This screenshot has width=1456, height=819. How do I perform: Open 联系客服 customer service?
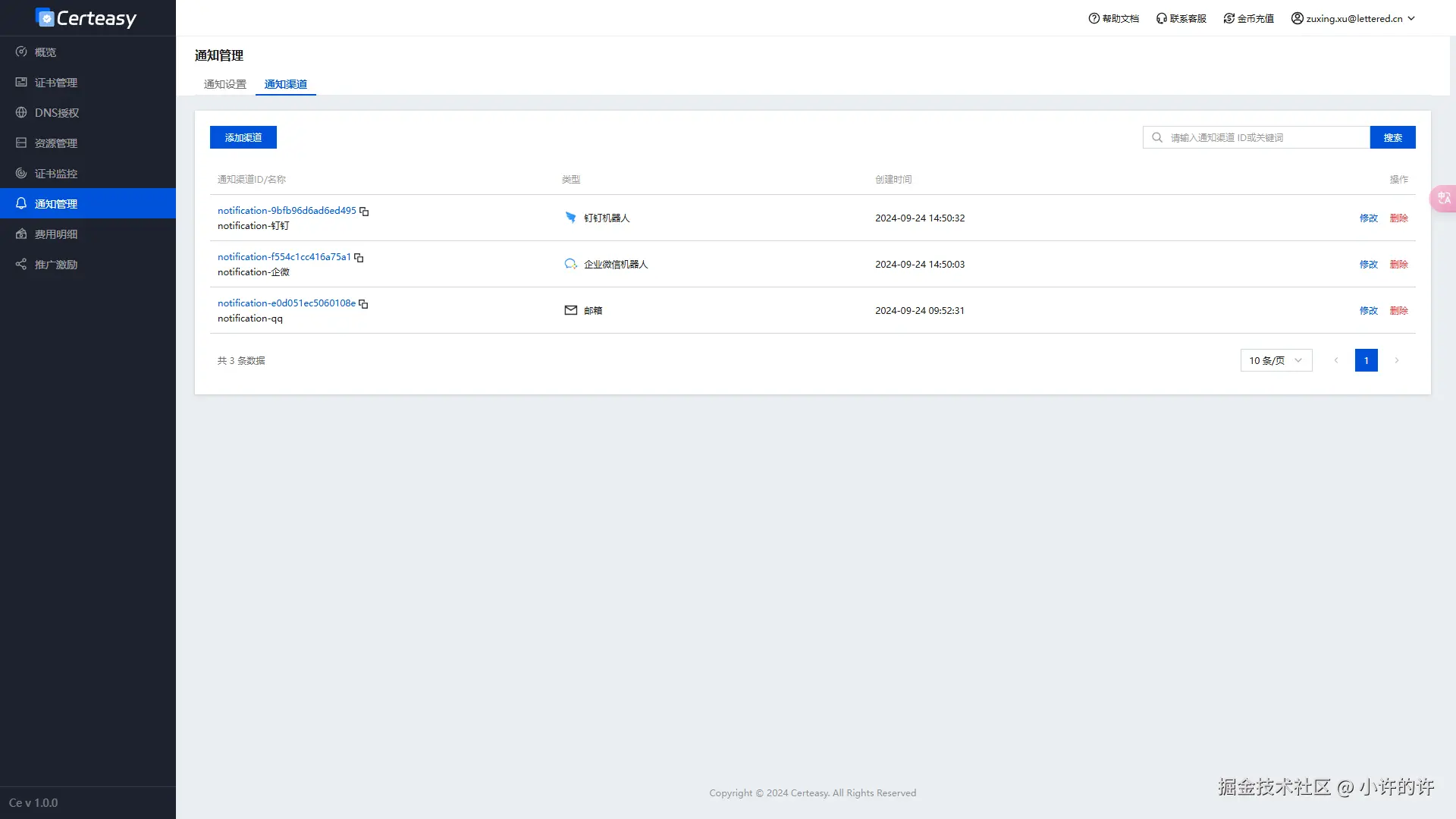pyautogui.click(x=1181, y=19)
